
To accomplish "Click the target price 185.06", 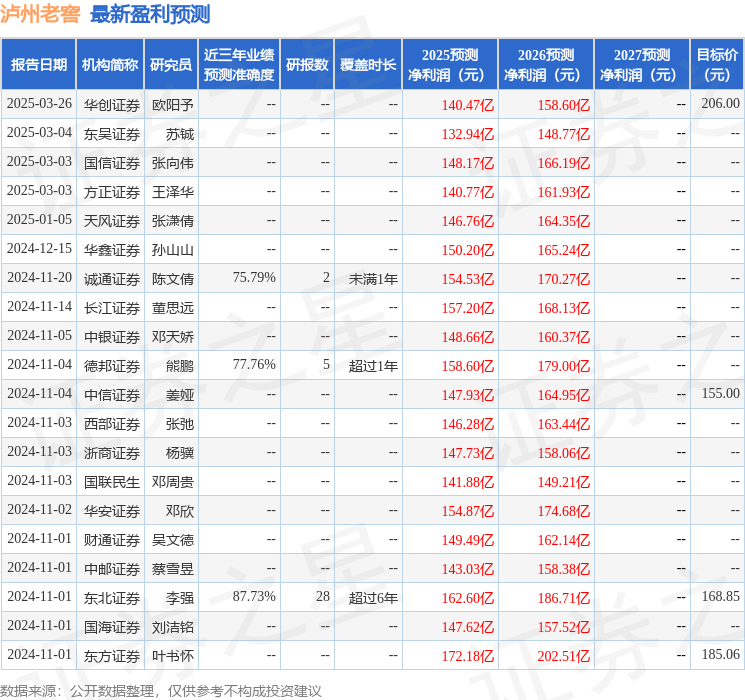I will (720, 654).
